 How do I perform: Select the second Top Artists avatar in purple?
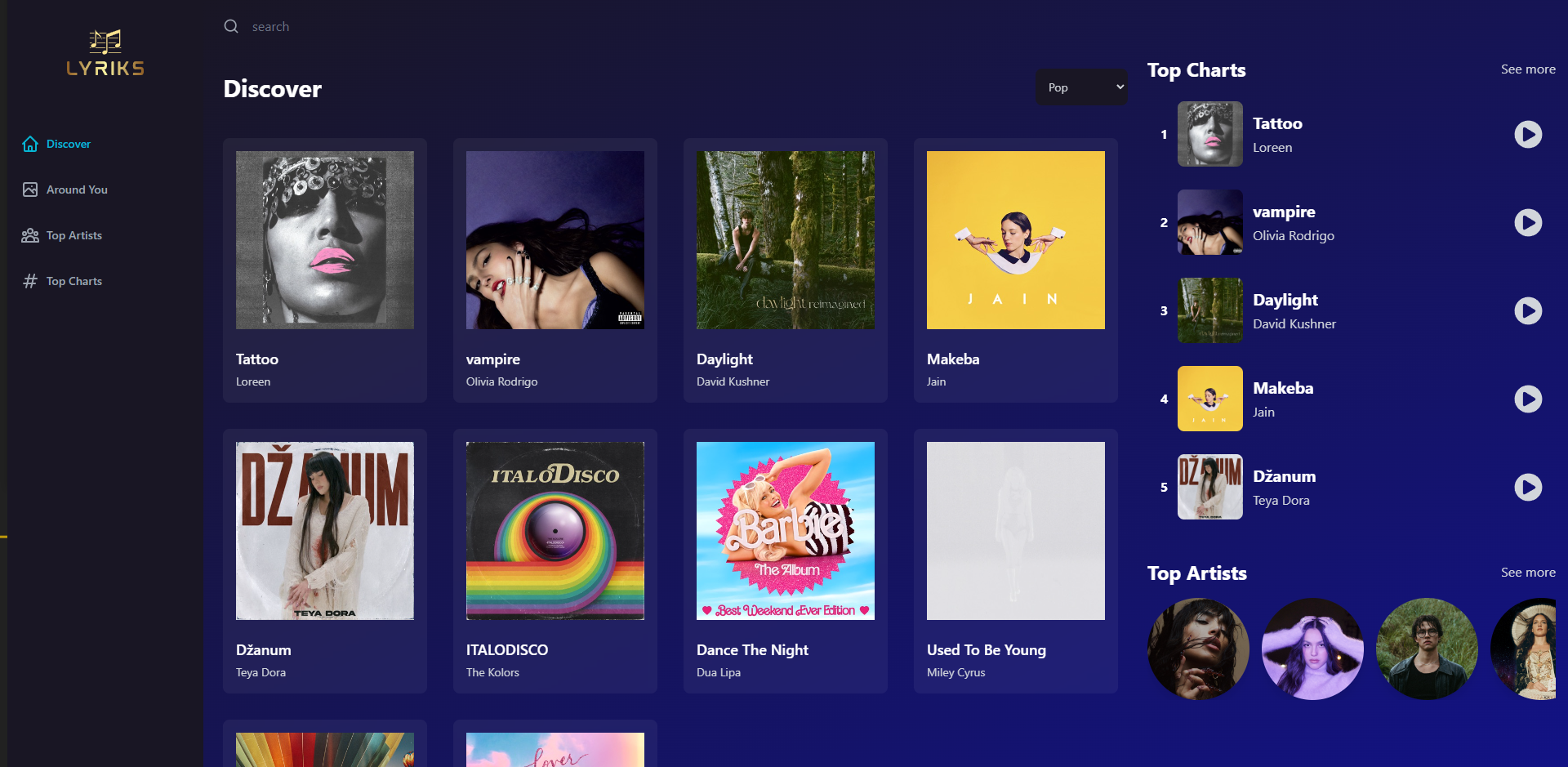[x=1312, y=649]
